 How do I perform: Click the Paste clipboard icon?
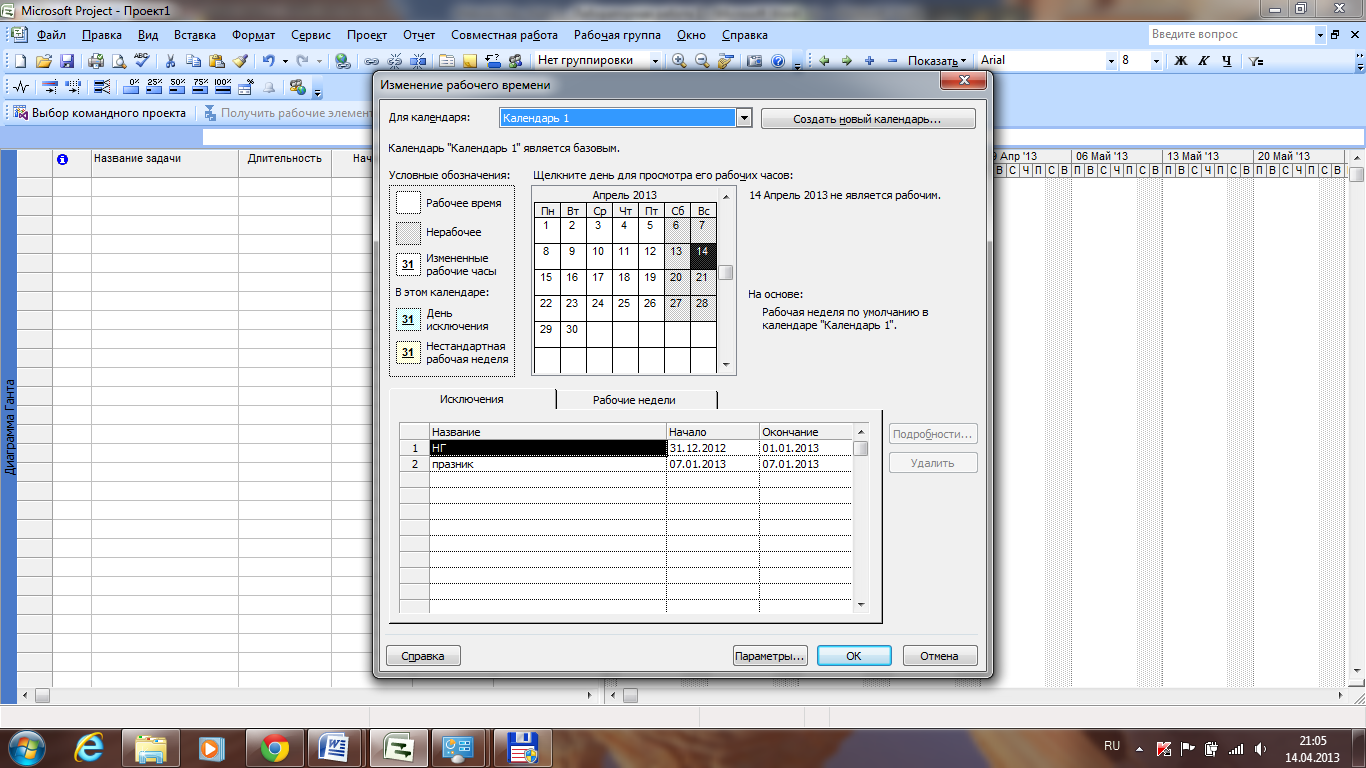216,61
